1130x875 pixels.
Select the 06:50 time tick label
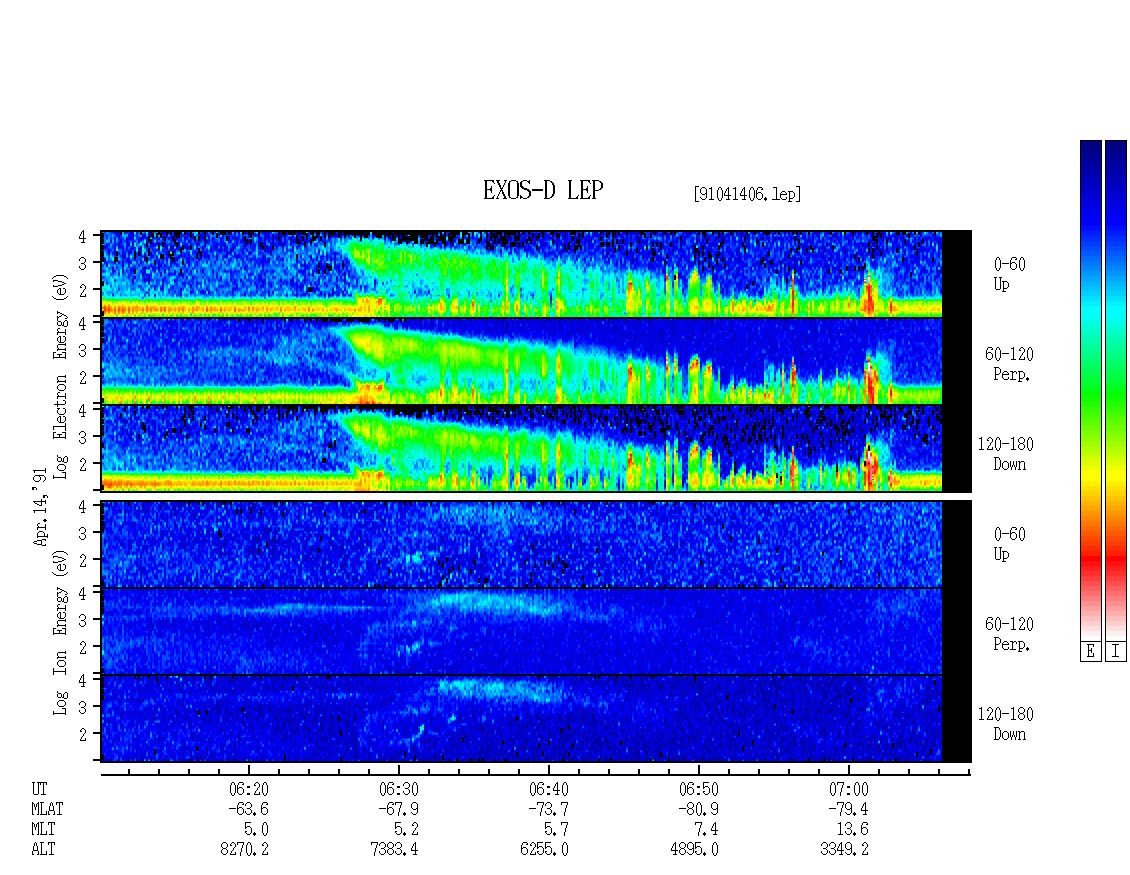click(698, 789)
